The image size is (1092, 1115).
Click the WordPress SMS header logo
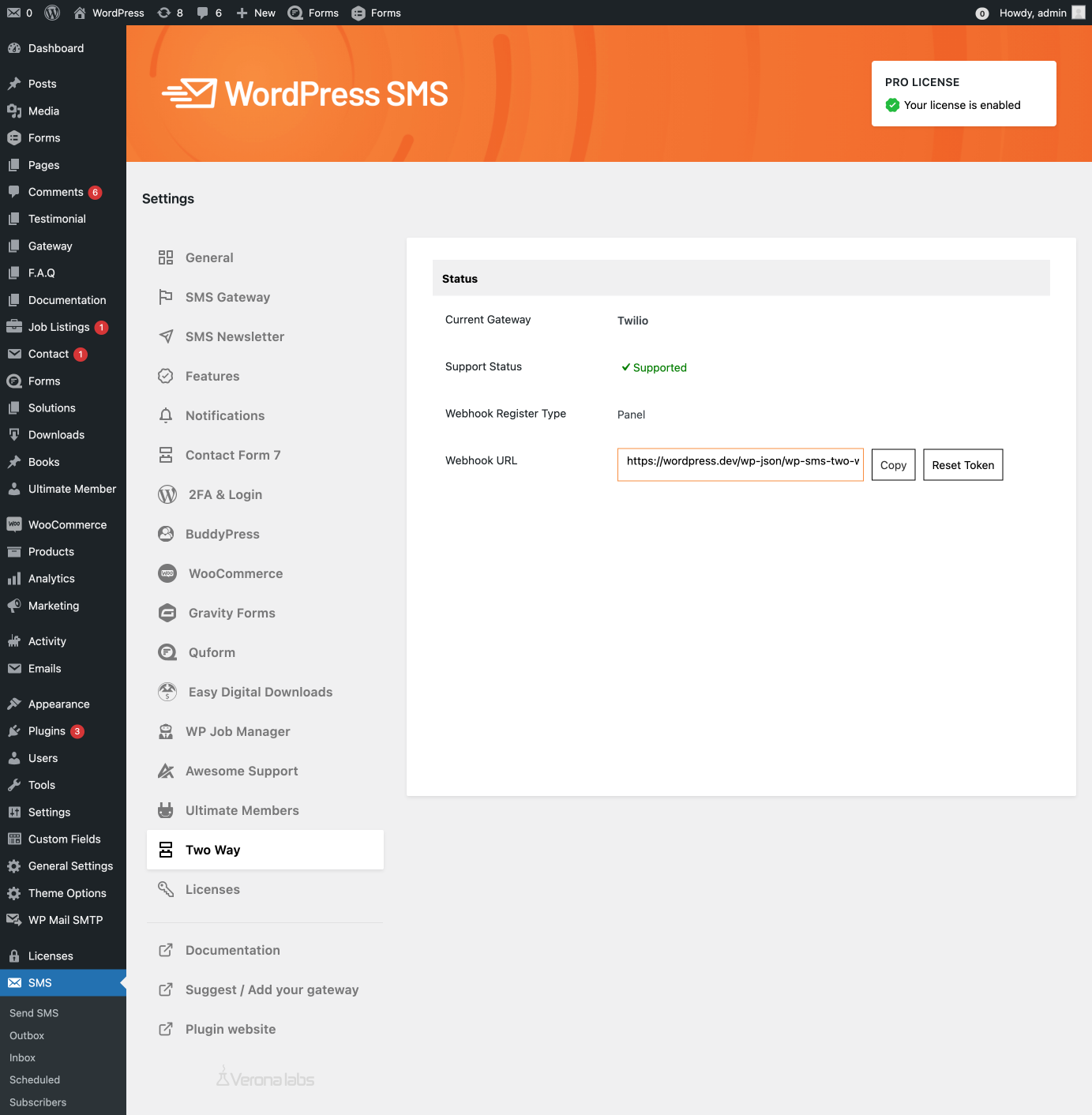click(x=305, y=94)
